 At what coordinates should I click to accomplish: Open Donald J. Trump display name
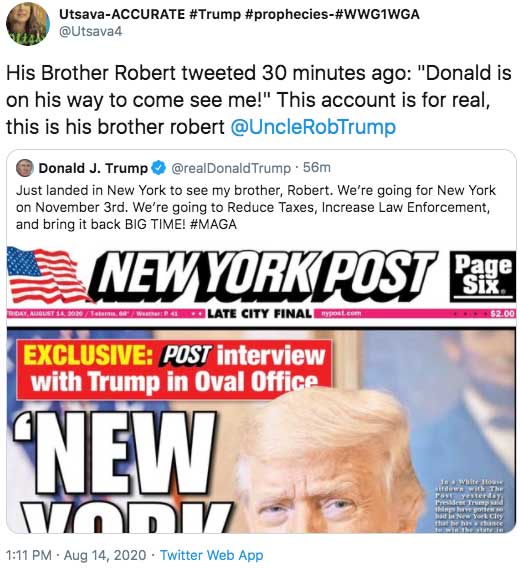tap(93, 168)
